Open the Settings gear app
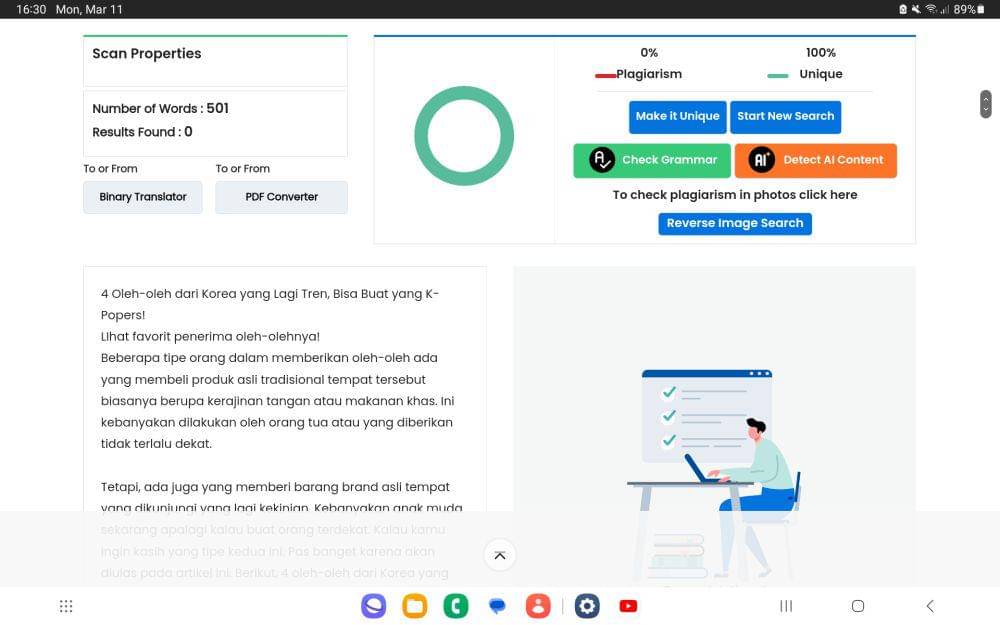 pyautogui.click(x=587, y=606)
